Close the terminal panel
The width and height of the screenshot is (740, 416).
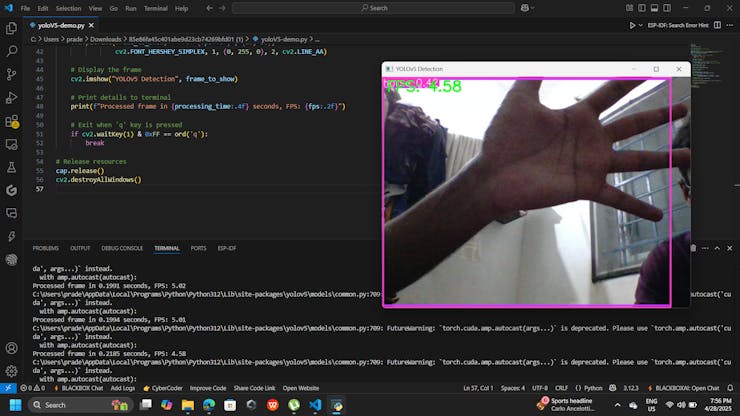[730, 248]
